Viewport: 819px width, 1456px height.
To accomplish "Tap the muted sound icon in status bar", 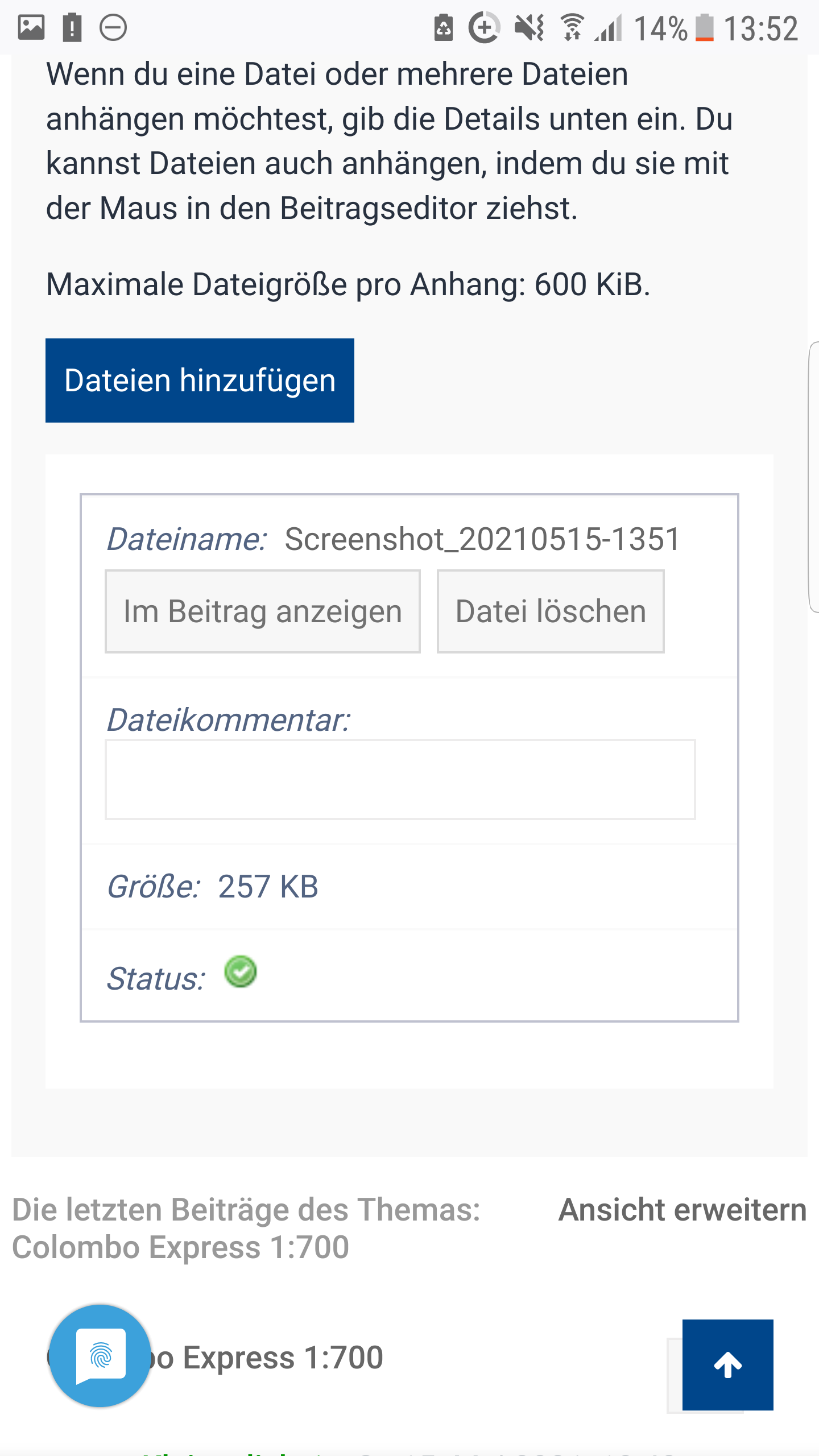I will tap(530, 28).
